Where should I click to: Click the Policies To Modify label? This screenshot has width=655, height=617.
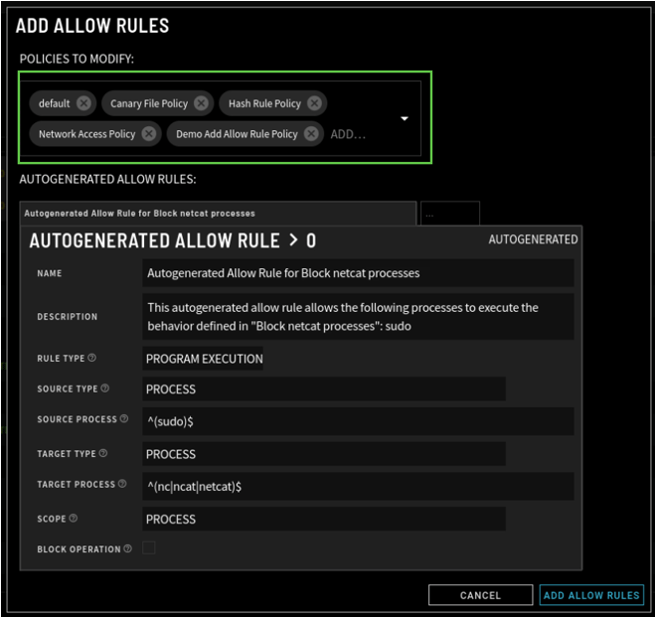click(76, 59)
